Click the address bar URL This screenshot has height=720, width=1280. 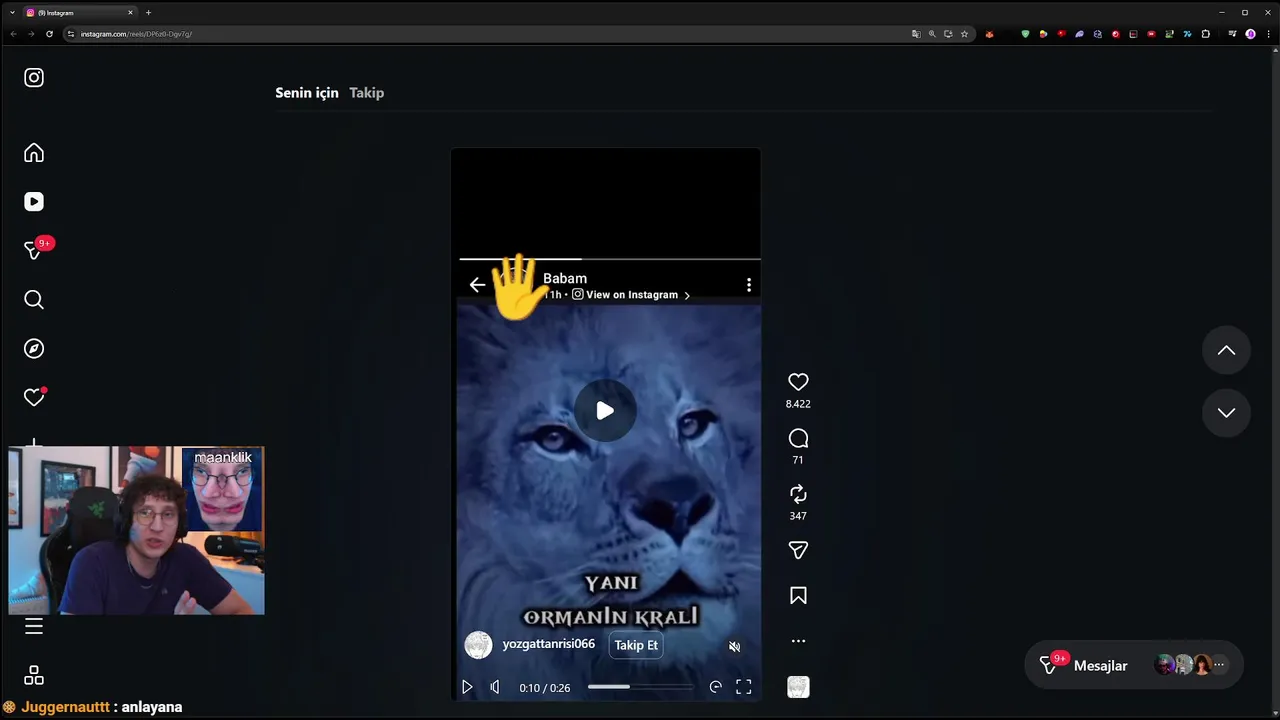pos(136,34)
